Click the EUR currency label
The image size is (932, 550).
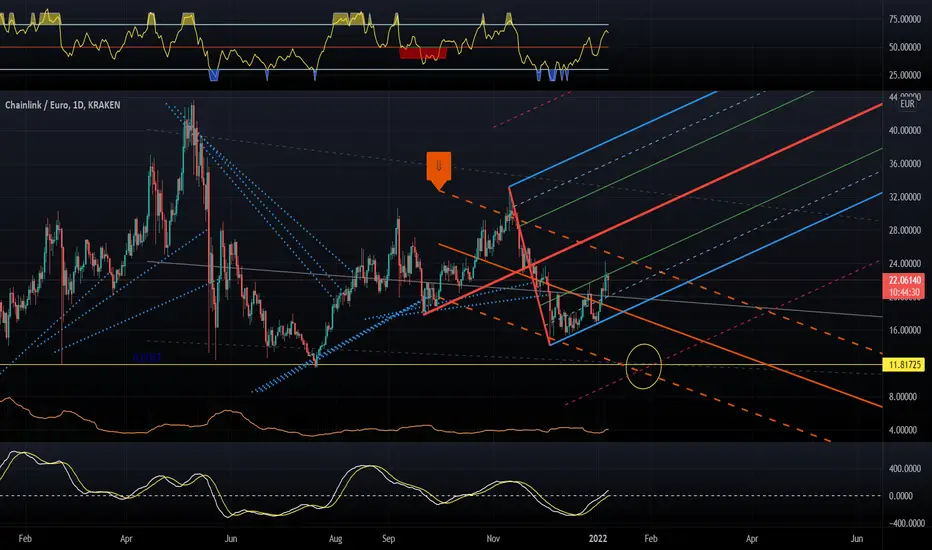point(907,104)
